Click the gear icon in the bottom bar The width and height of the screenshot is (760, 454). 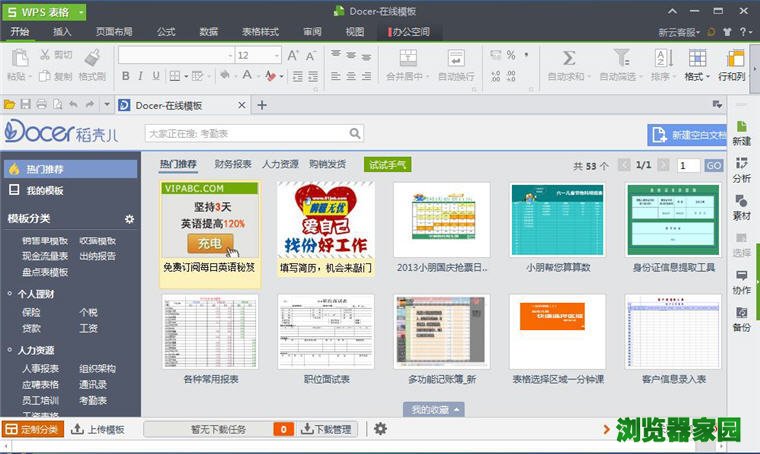click(x=380, y=429)
